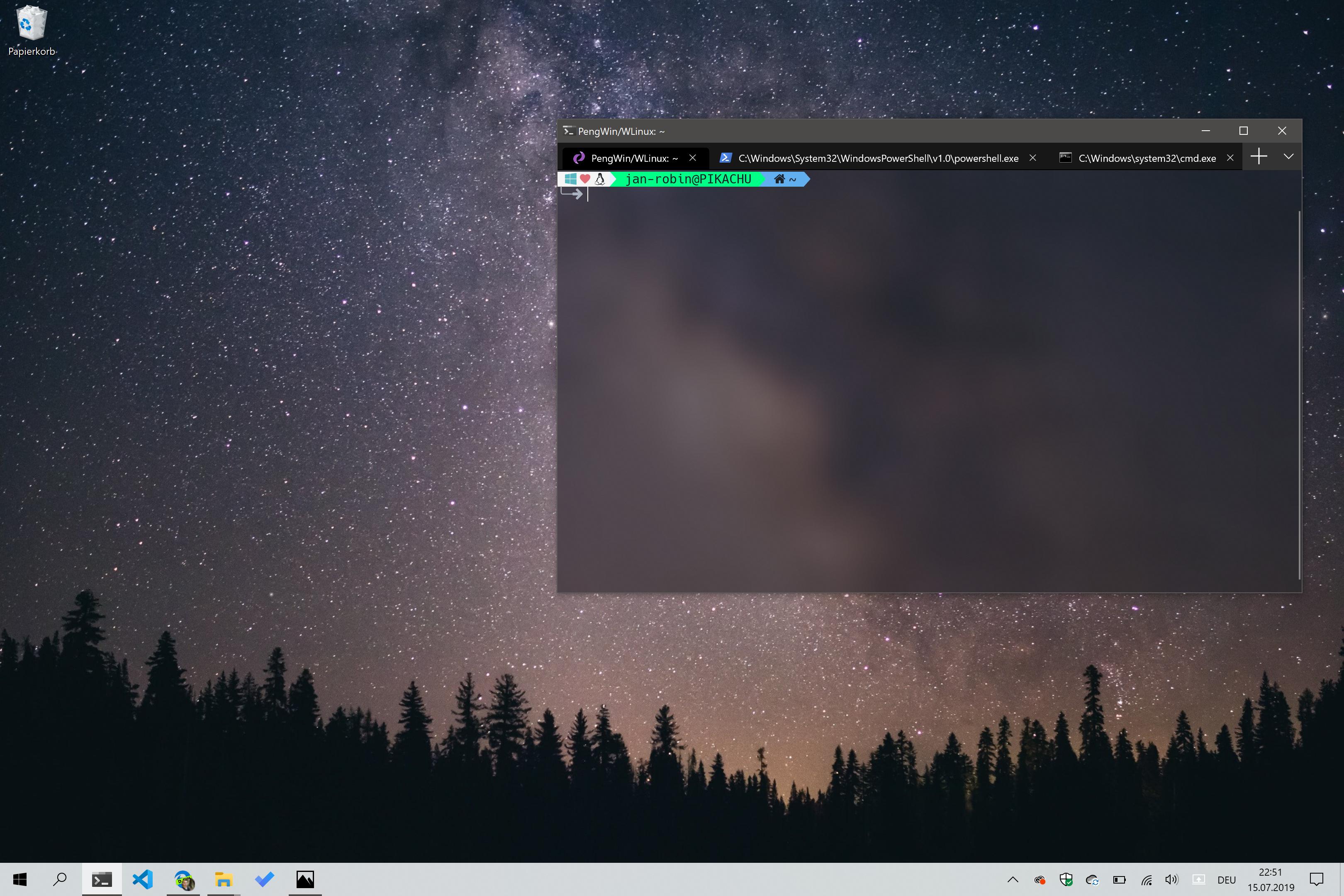Close the powershell.exe tab
Screen dimensions: 1344x896
pyautogui.click(x=1032, y=158)
